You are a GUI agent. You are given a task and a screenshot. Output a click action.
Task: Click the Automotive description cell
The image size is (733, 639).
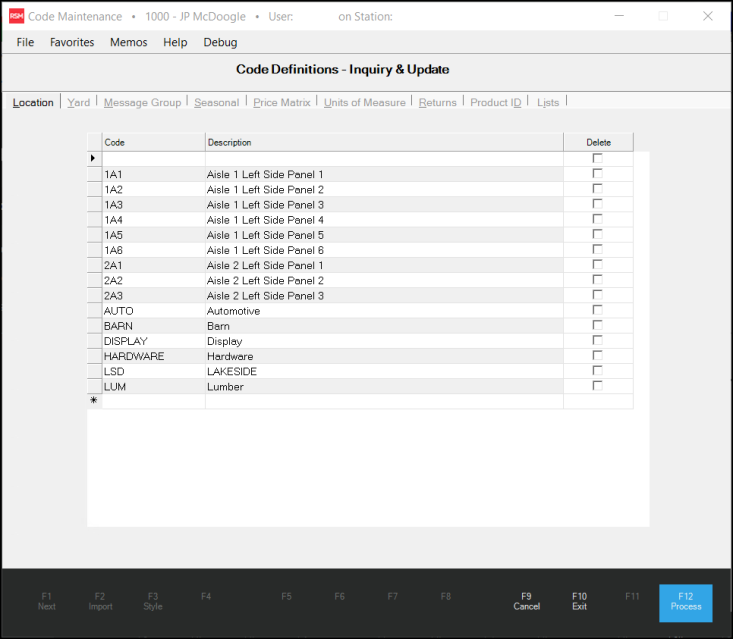click(x=384, y=311)
